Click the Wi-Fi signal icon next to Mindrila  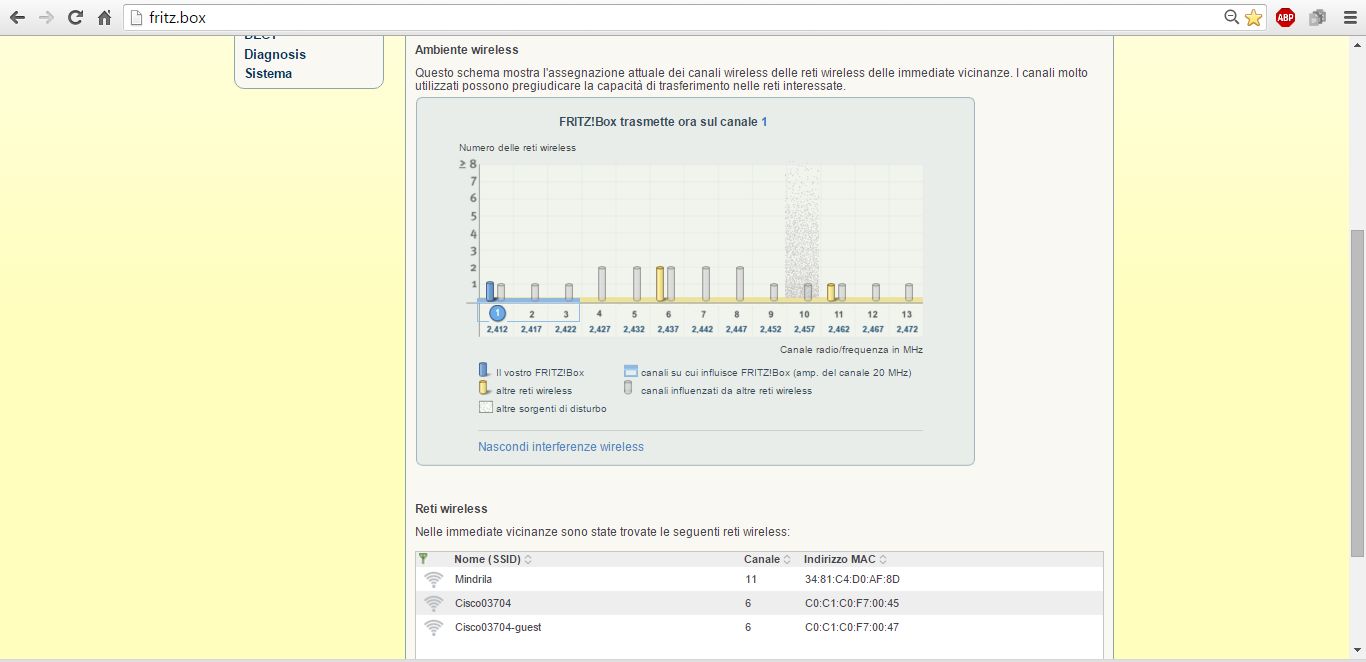pyautogui.click(x=433, y=579)
